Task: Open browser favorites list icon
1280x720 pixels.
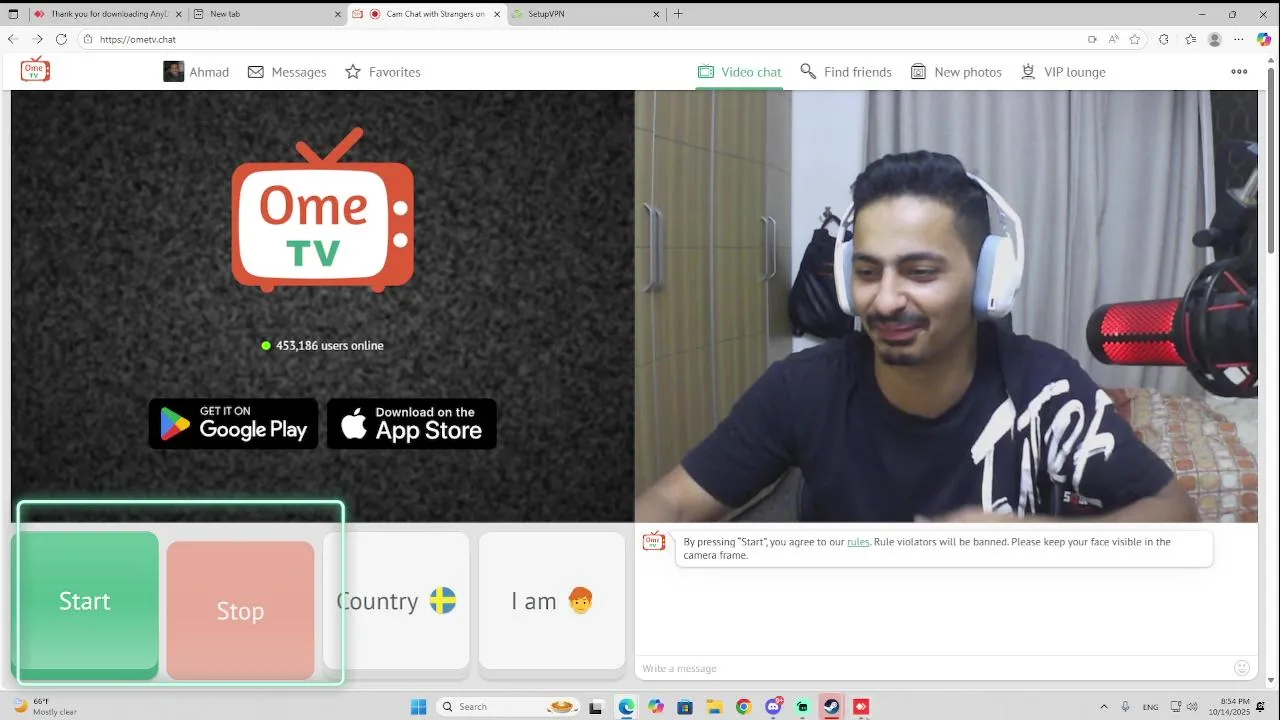Action: pyautogui.click(x=1190, y=39)
